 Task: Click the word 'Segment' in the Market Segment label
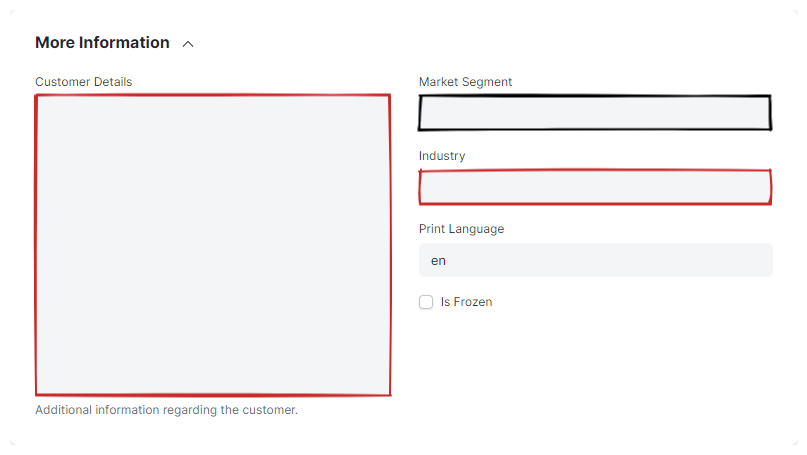click(x=487, y=82)
